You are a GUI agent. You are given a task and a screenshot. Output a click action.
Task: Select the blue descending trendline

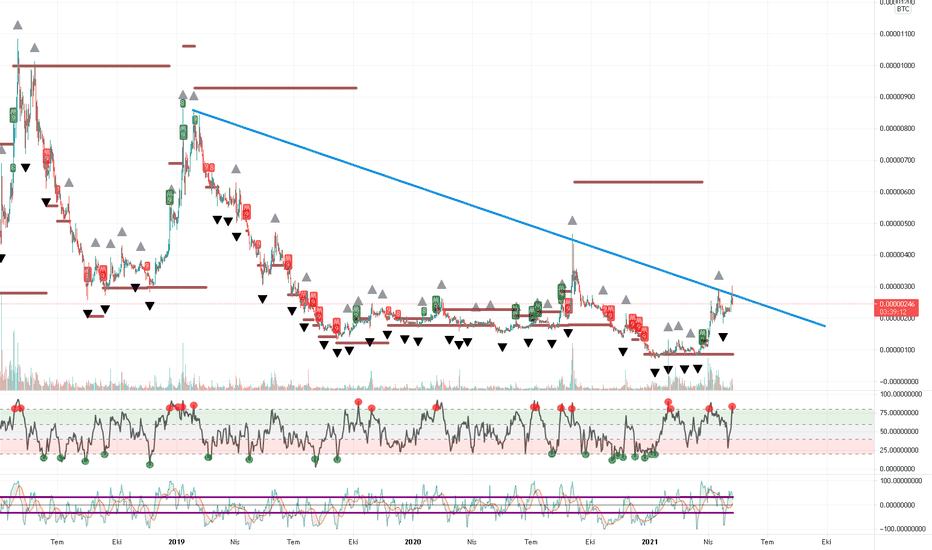pyautogui.click(x=509, y=218)
